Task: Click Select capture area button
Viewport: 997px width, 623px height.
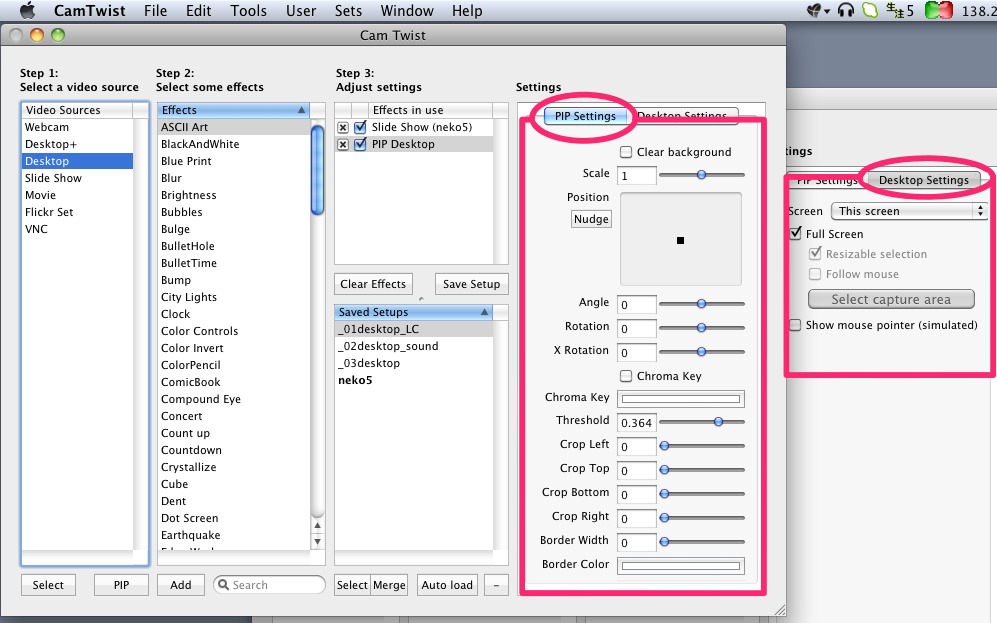Action: tap(891, 299)
